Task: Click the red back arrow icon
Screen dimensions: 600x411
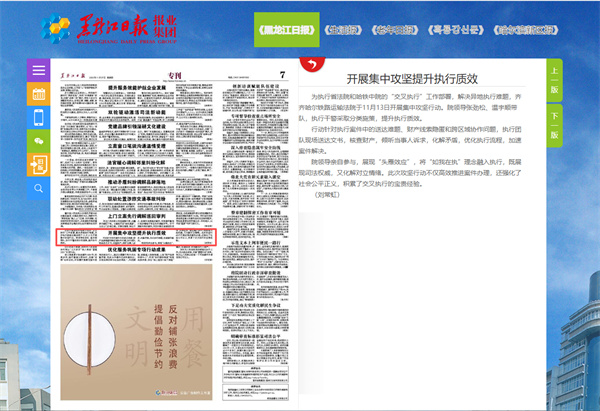Action: 311,66
